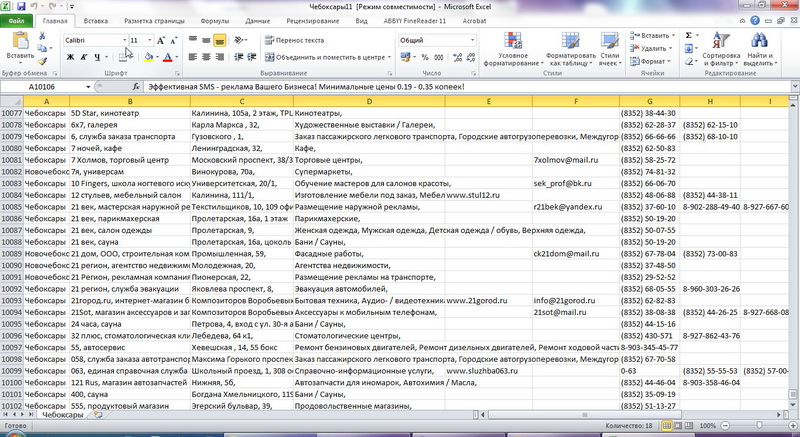Click the Fill down arrow icon

[x=689, y=48]
